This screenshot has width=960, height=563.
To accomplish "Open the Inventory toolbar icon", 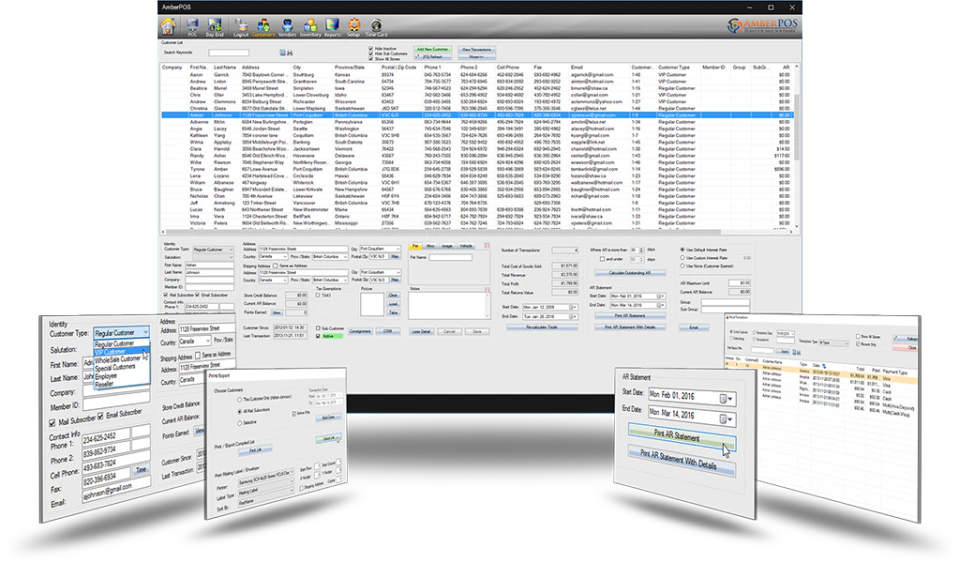I will click(310, 27).
